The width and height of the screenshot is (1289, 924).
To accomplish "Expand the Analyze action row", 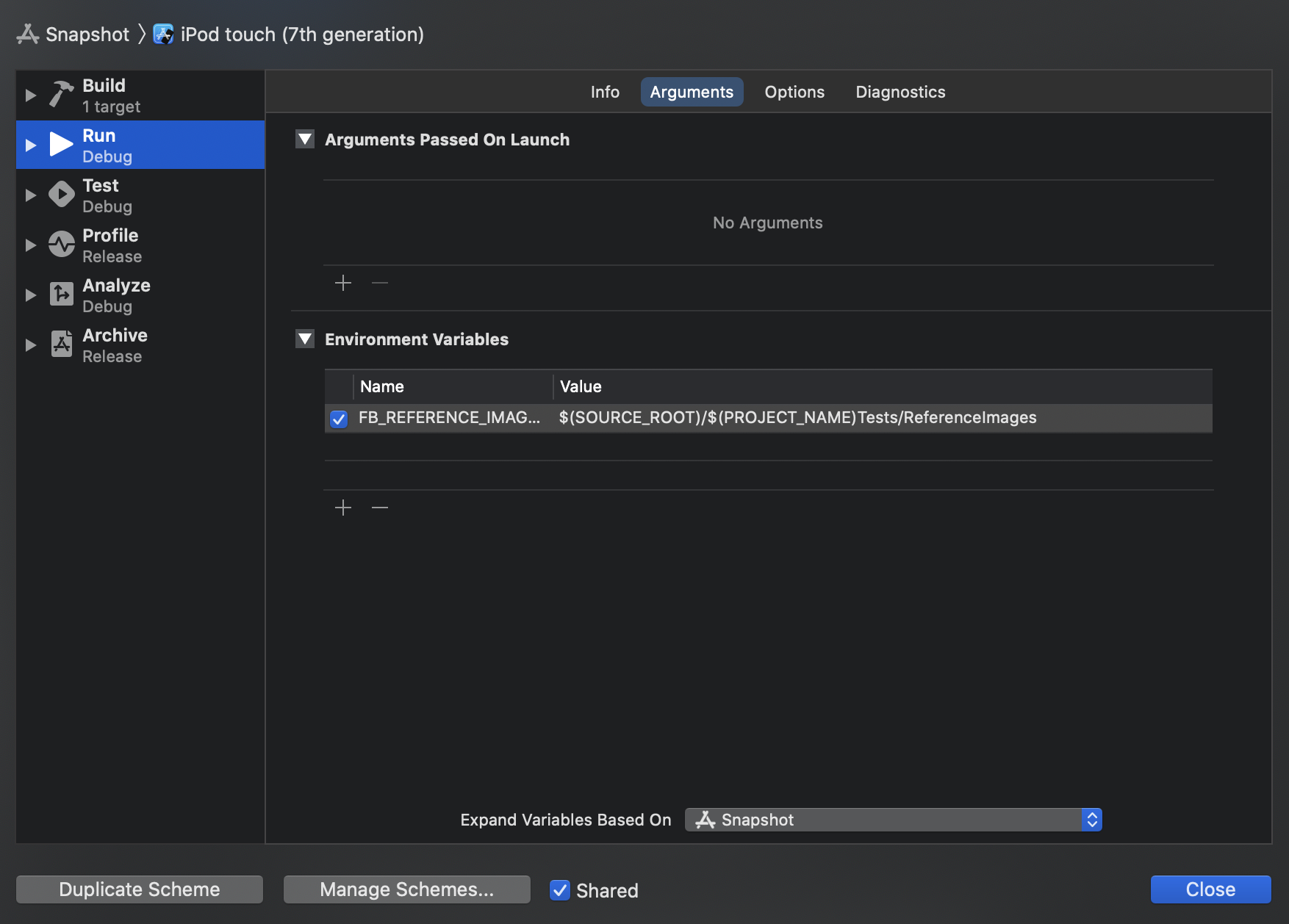I will click(x=31, y=295).
